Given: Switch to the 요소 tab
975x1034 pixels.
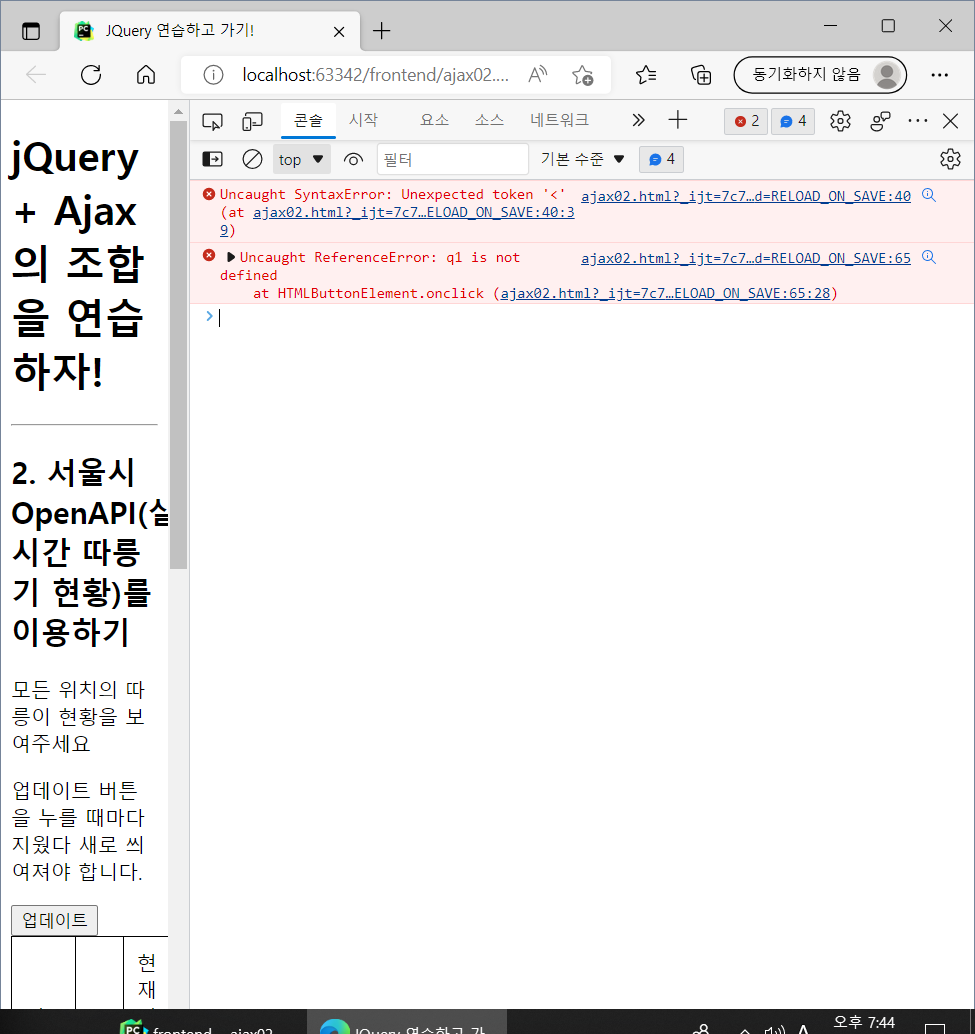Looking at the screenshot, I should tap(434, 121).
